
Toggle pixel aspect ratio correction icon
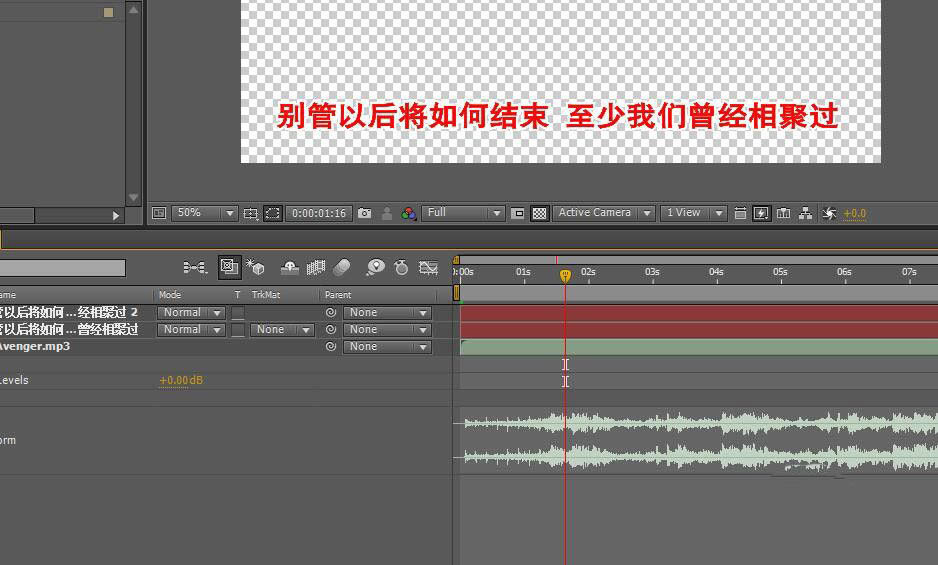[740, 213]
